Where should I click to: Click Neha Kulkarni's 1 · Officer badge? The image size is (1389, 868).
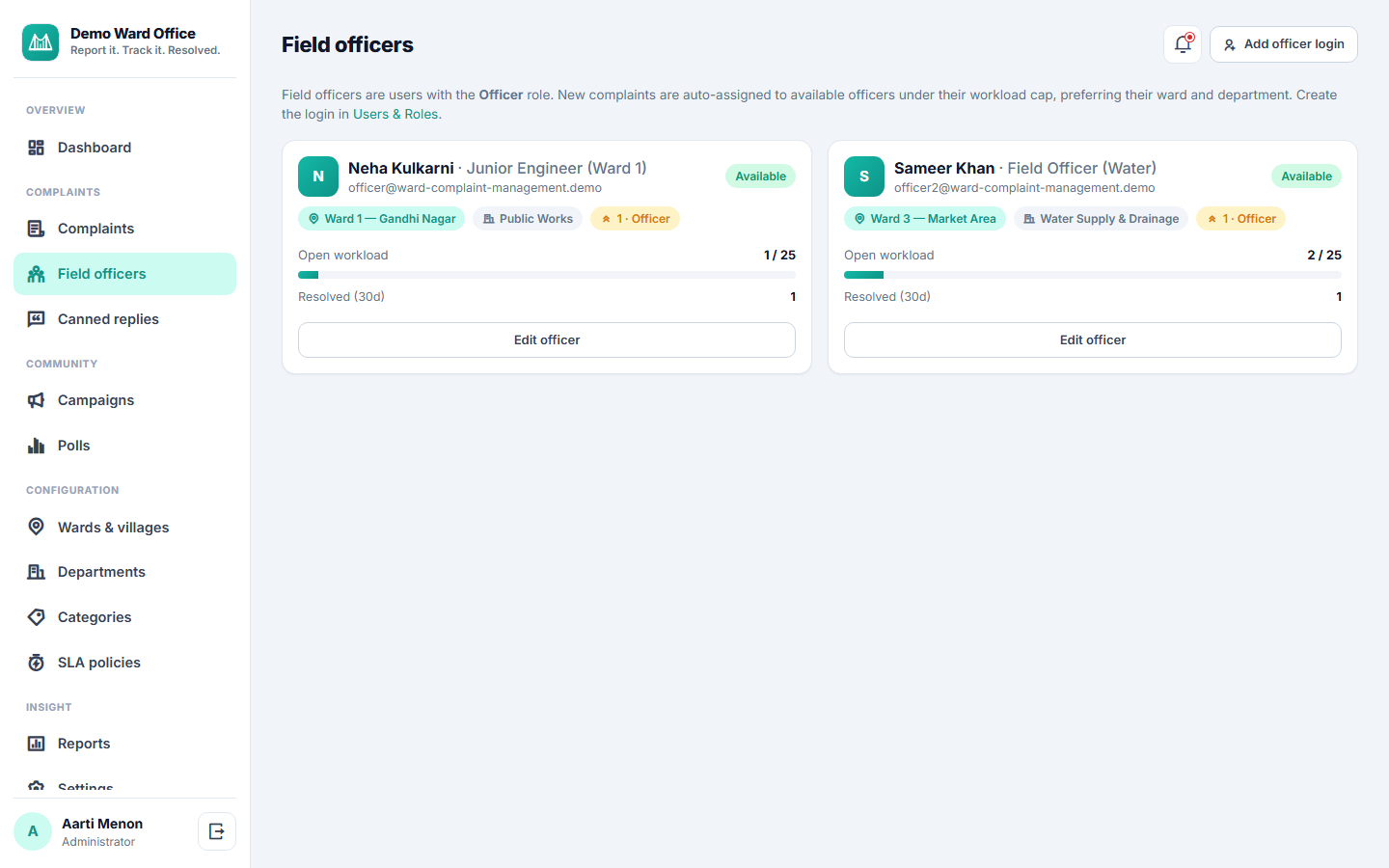coord(635,219)
